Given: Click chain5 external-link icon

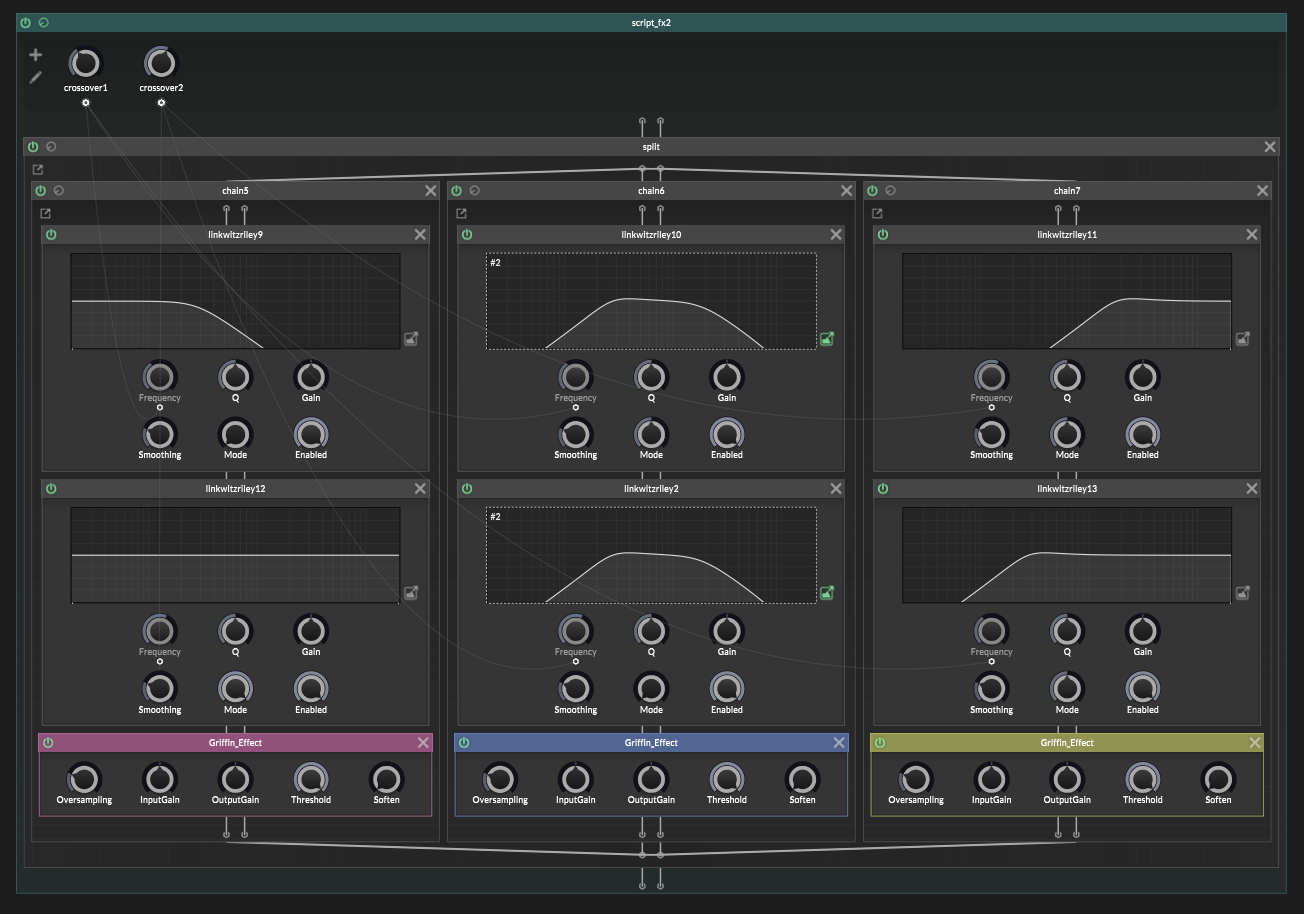Looking at the screenshot, I should (46, 213).
